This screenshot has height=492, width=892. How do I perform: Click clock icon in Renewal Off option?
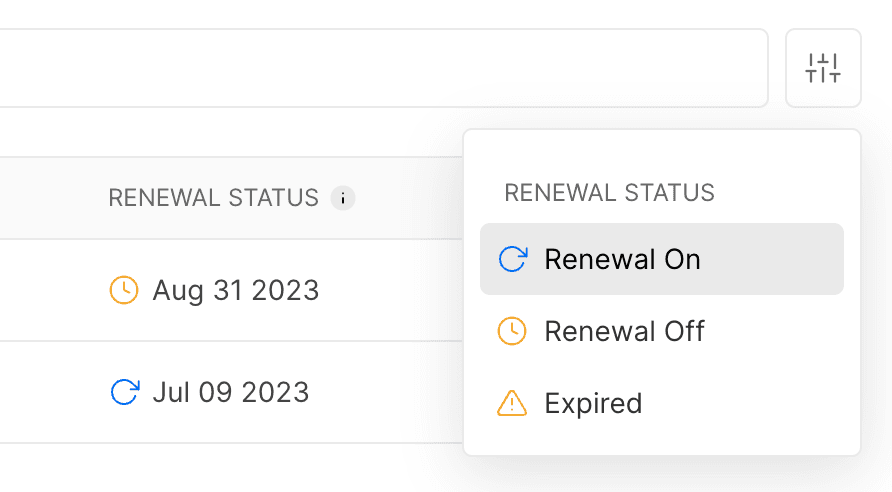[x=512, y=332]
